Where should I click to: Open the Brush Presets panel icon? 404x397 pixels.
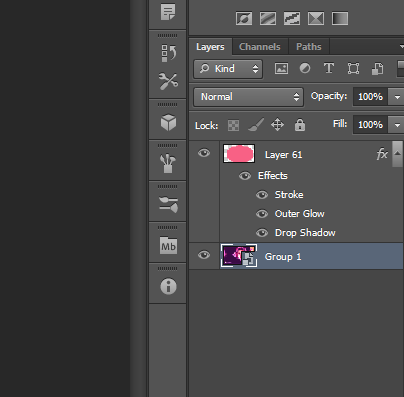pos(168,163)
